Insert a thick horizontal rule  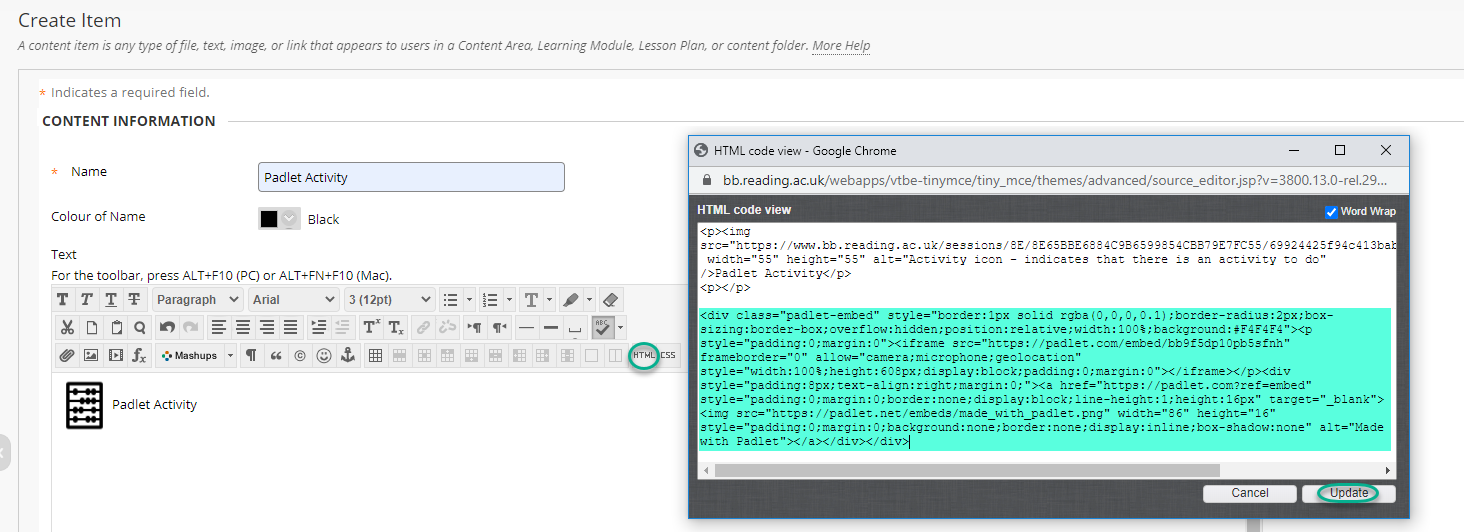(x=550, y=327)
